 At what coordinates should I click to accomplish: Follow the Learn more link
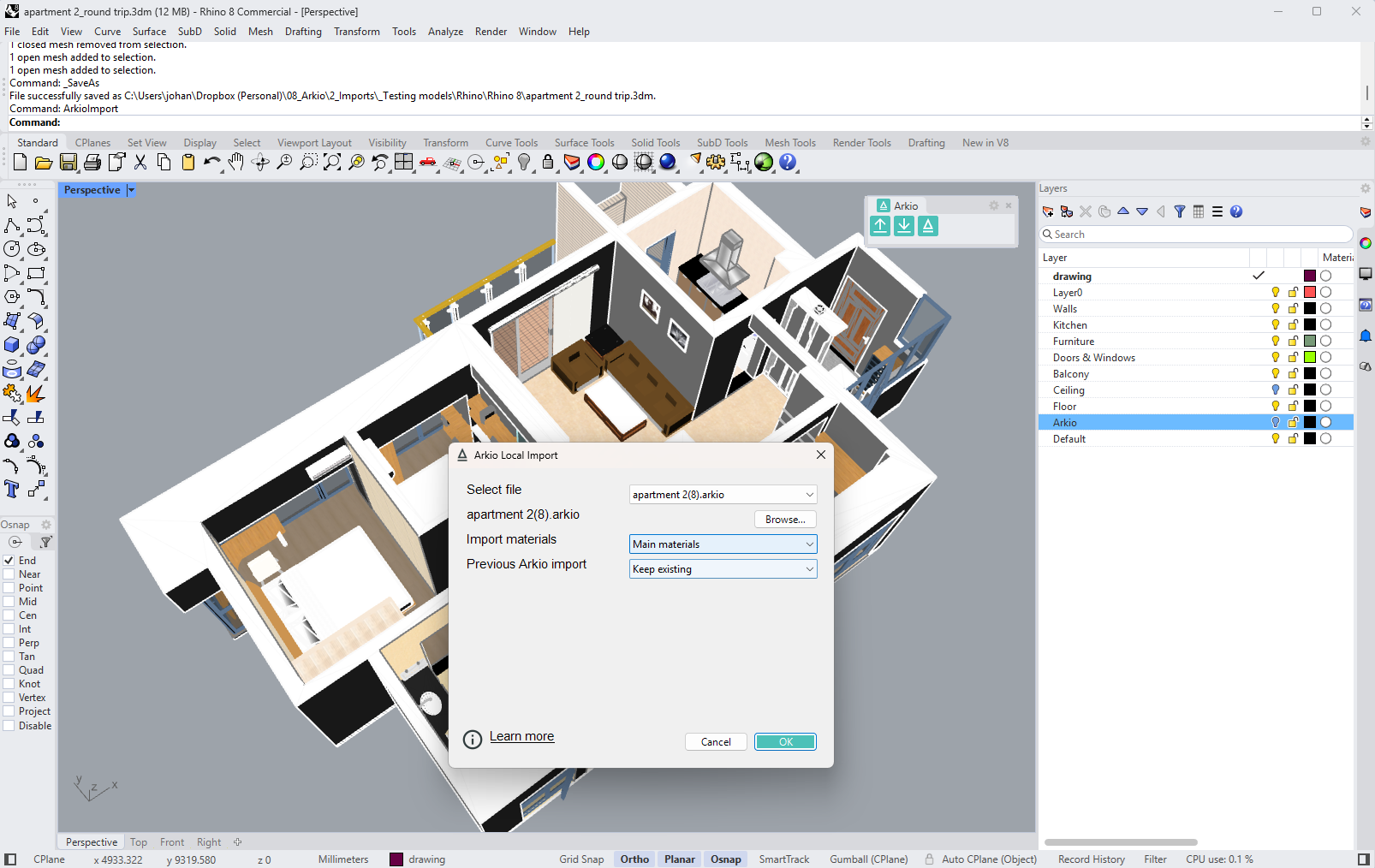(521, 736)
